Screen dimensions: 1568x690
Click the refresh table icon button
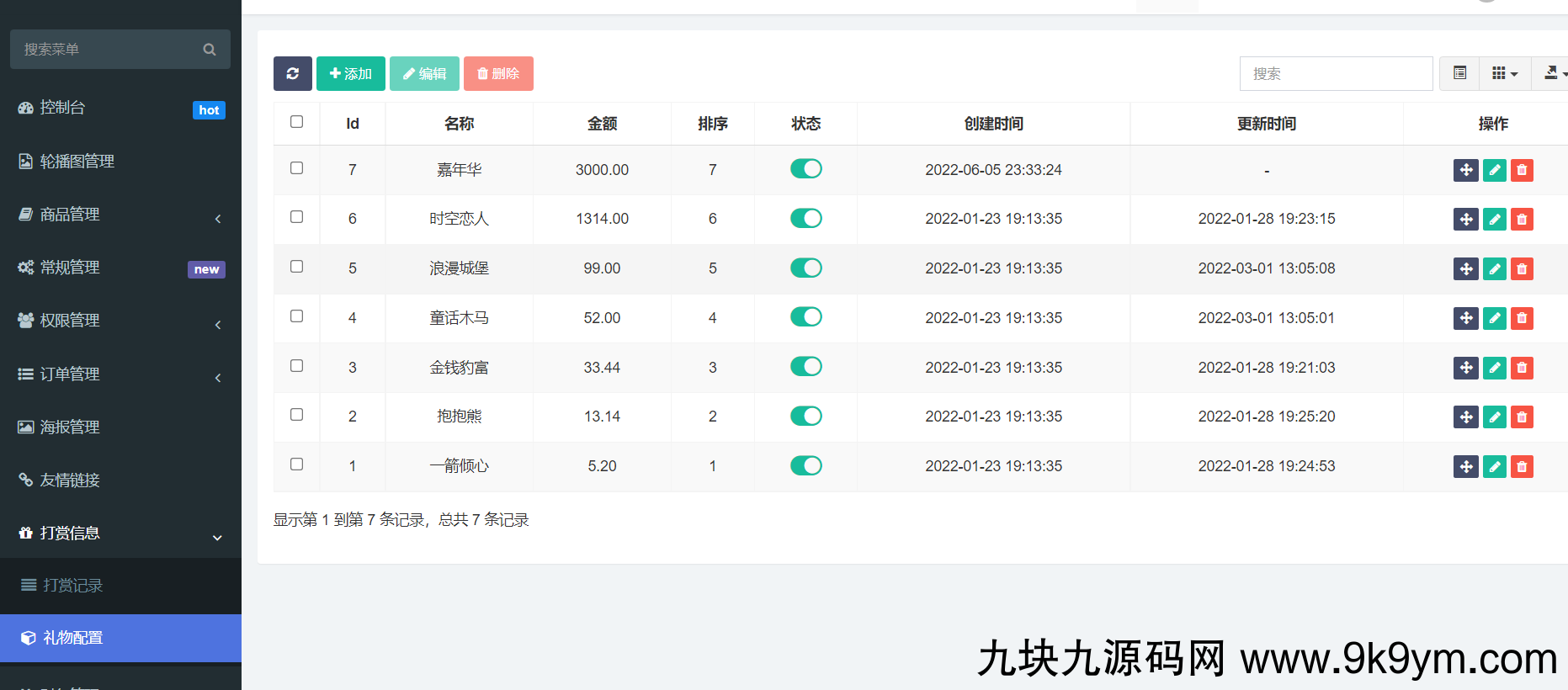coord(292,74)
